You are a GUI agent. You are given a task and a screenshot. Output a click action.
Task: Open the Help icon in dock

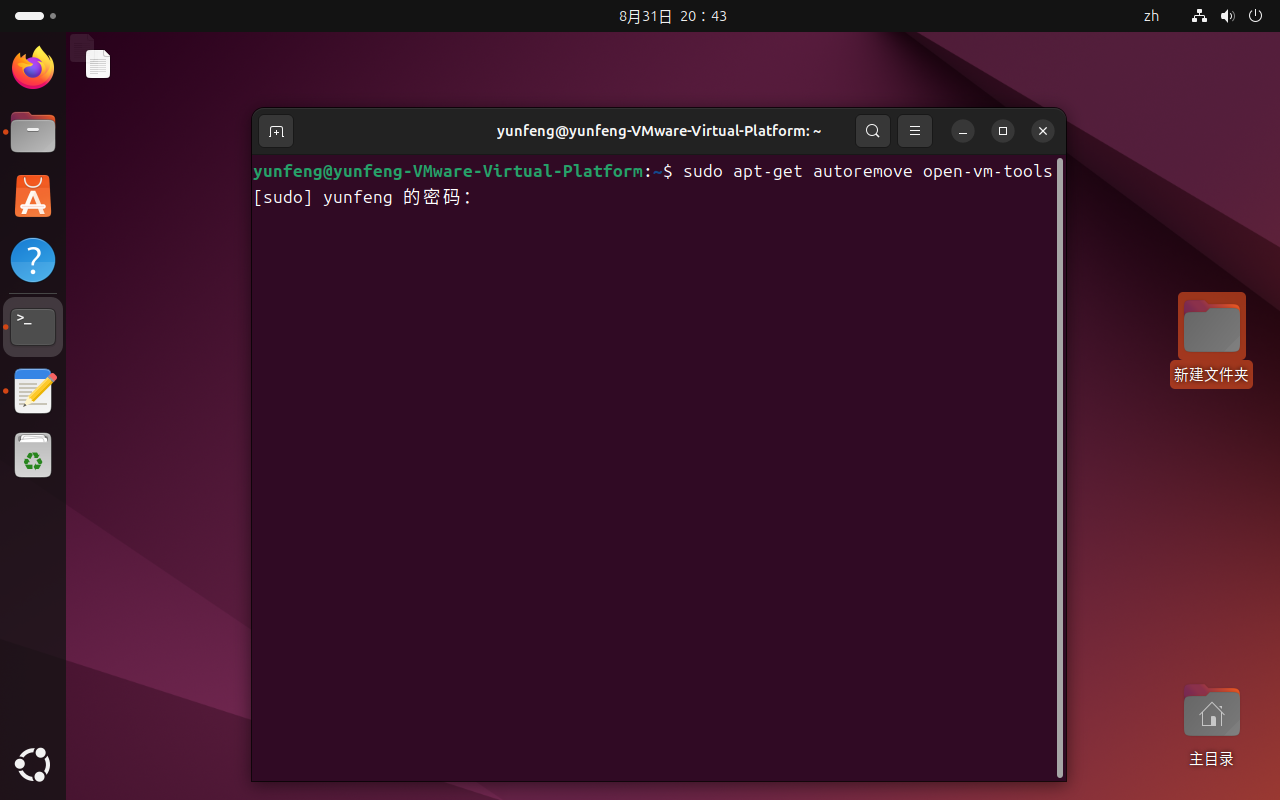(33, 260)
